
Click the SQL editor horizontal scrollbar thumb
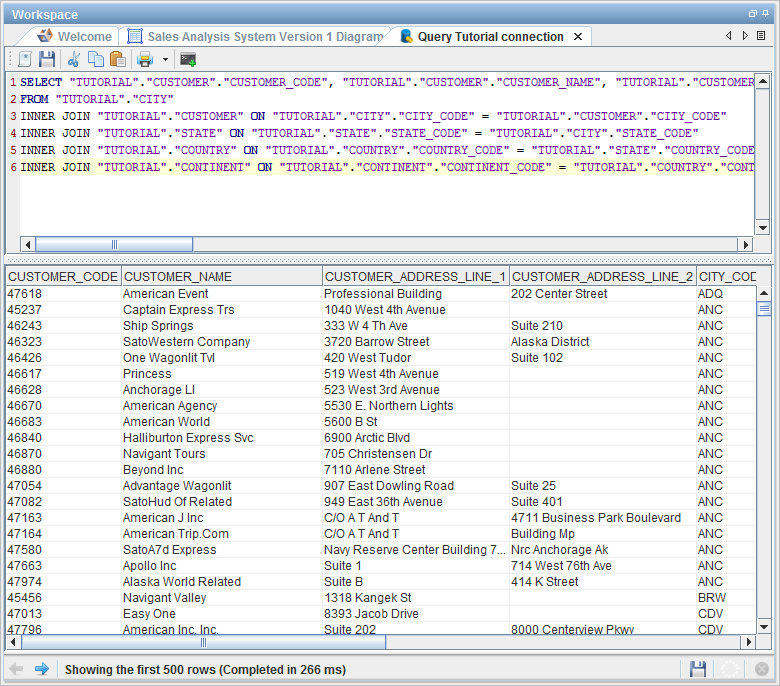point(114,244)
